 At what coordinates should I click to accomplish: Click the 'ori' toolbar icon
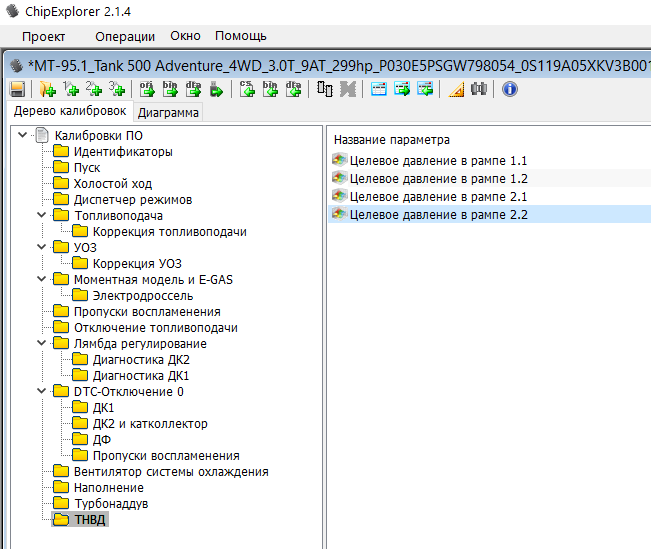tap(146, 89)
